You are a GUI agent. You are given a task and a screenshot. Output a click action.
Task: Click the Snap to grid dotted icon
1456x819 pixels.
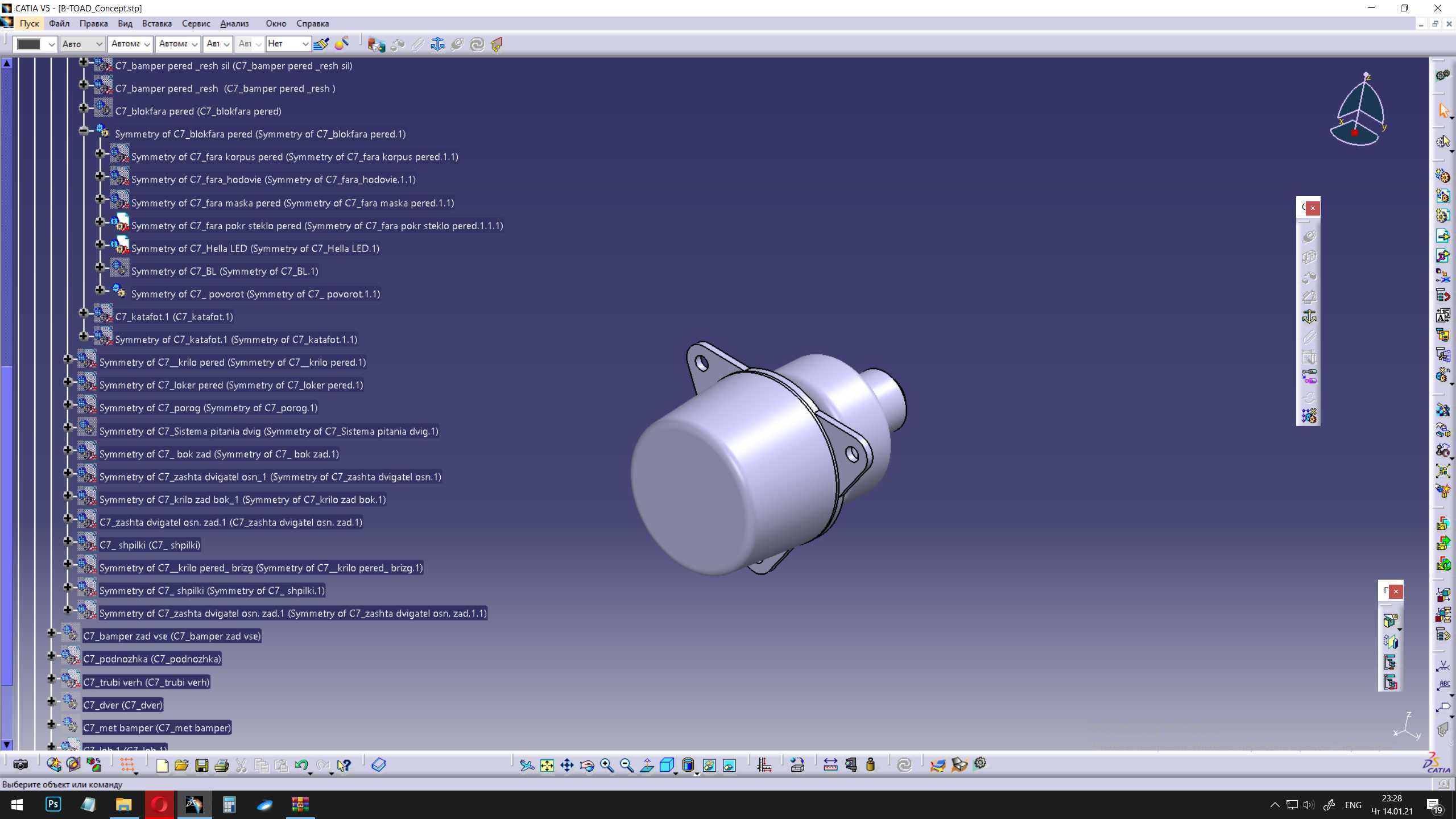[x=127, y=766]
